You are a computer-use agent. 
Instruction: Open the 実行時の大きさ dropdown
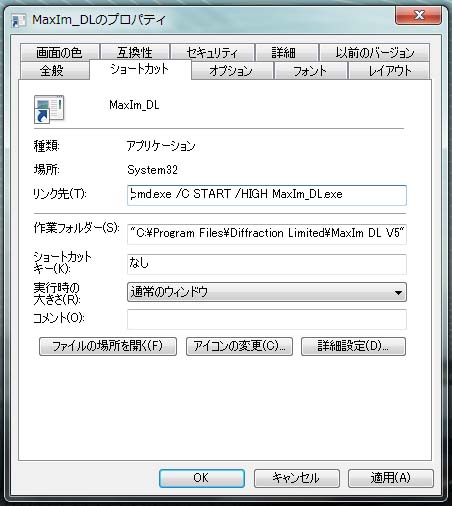267,292
